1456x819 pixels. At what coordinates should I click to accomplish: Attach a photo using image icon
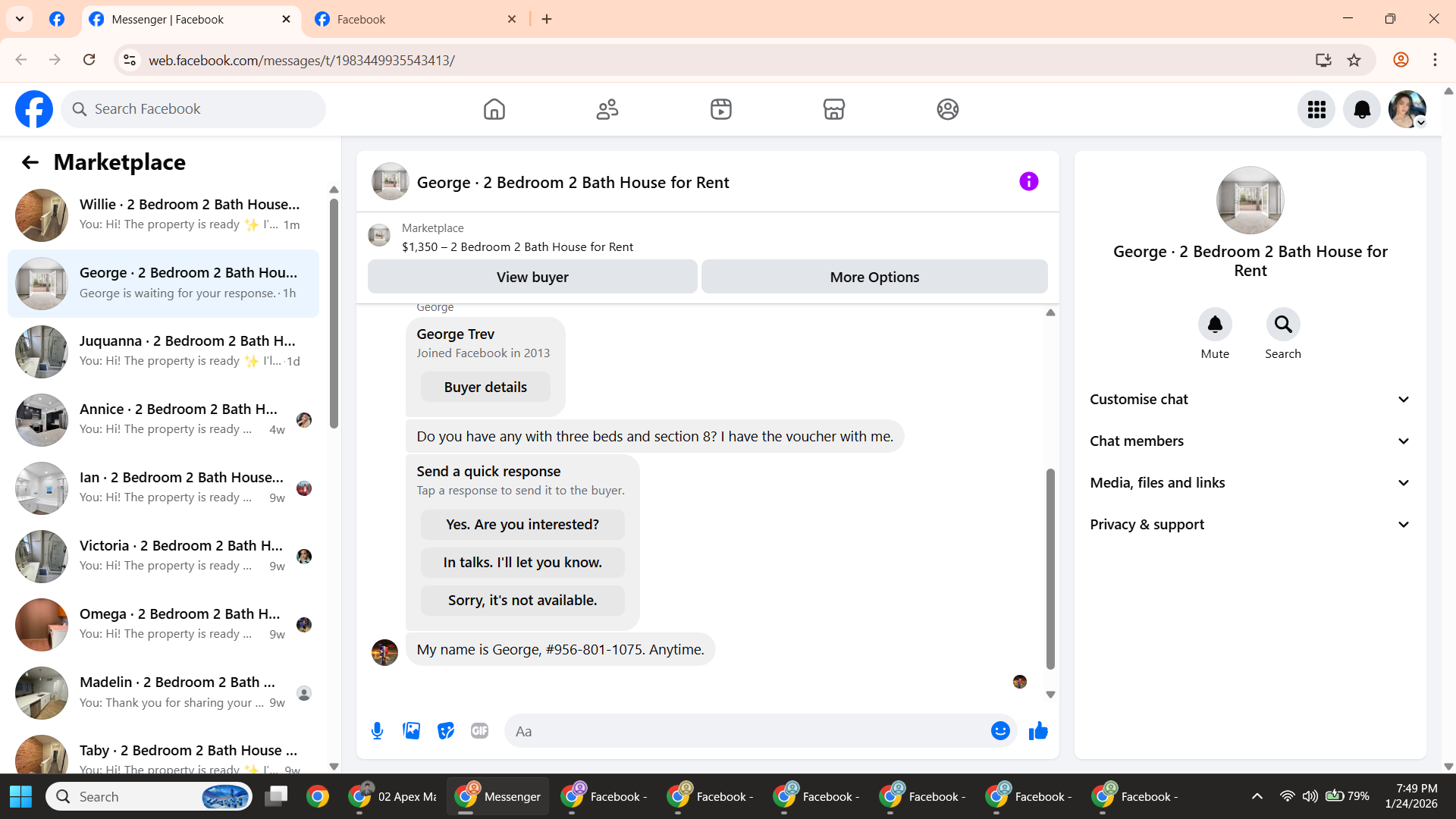point(411,731)
